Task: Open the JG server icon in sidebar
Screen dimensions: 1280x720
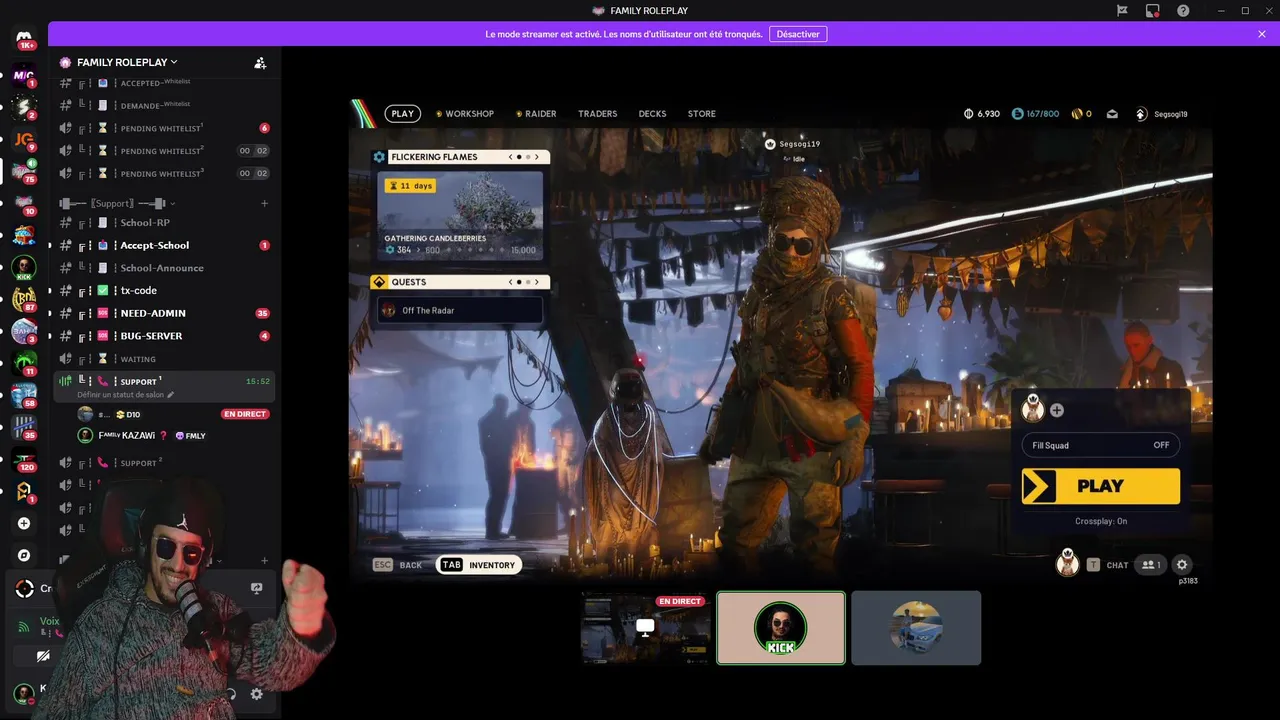Action: (x=24, y=139)
